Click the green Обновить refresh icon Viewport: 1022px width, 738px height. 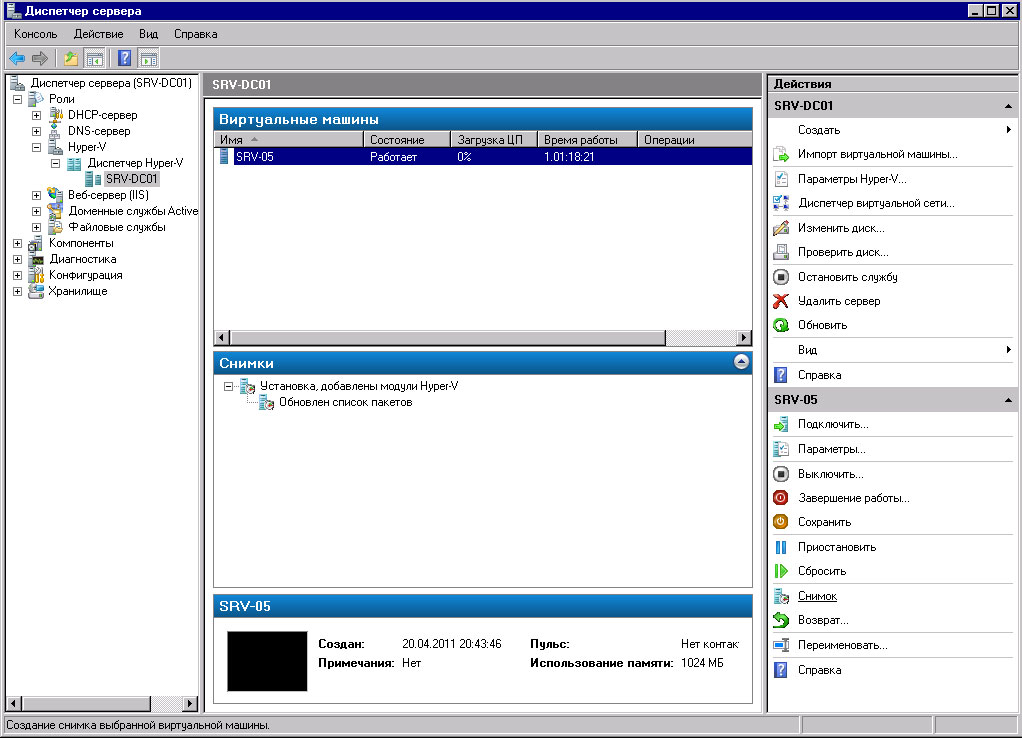[781, 325]
